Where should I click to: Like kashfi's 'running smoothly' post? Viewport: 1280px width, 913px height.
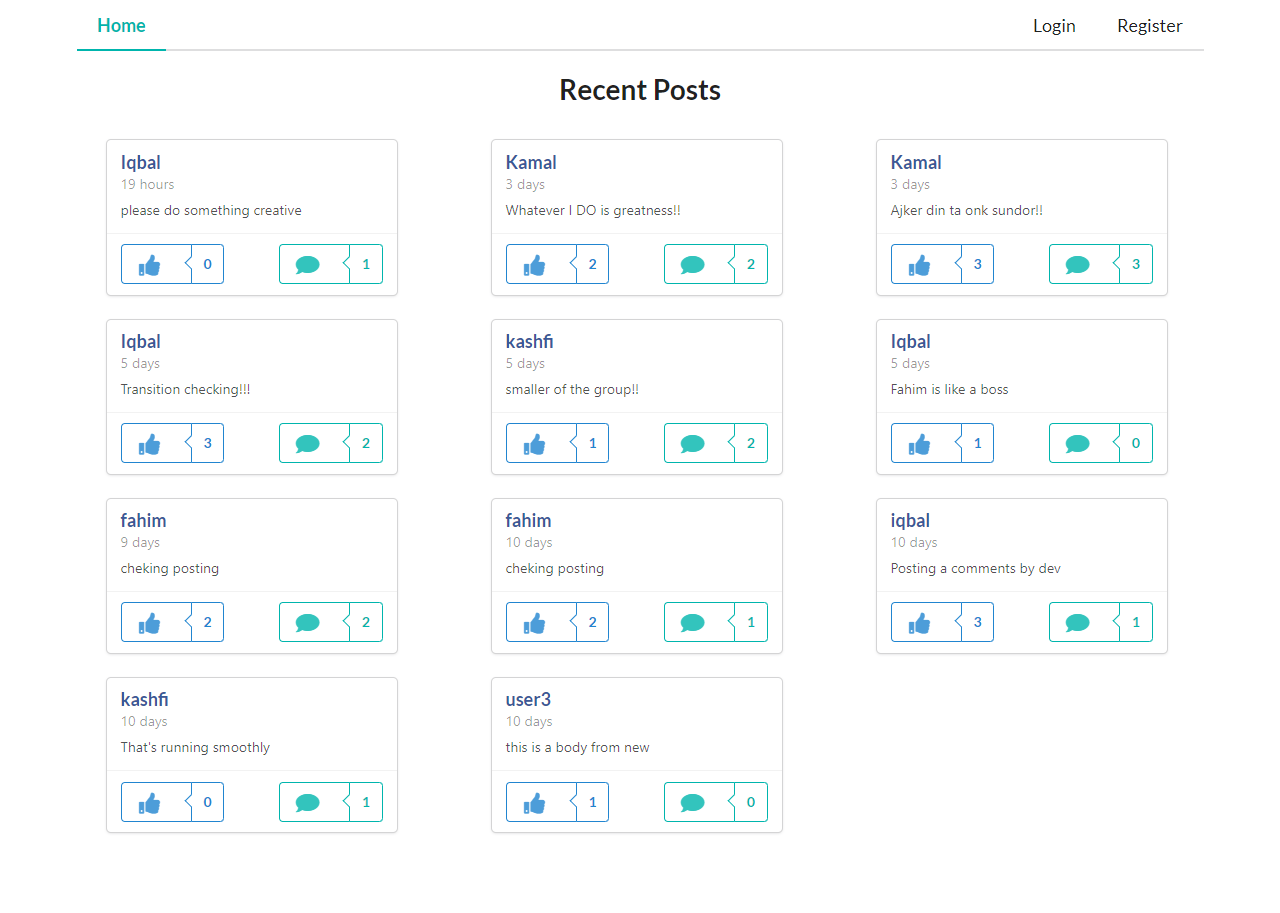point(151,801)
